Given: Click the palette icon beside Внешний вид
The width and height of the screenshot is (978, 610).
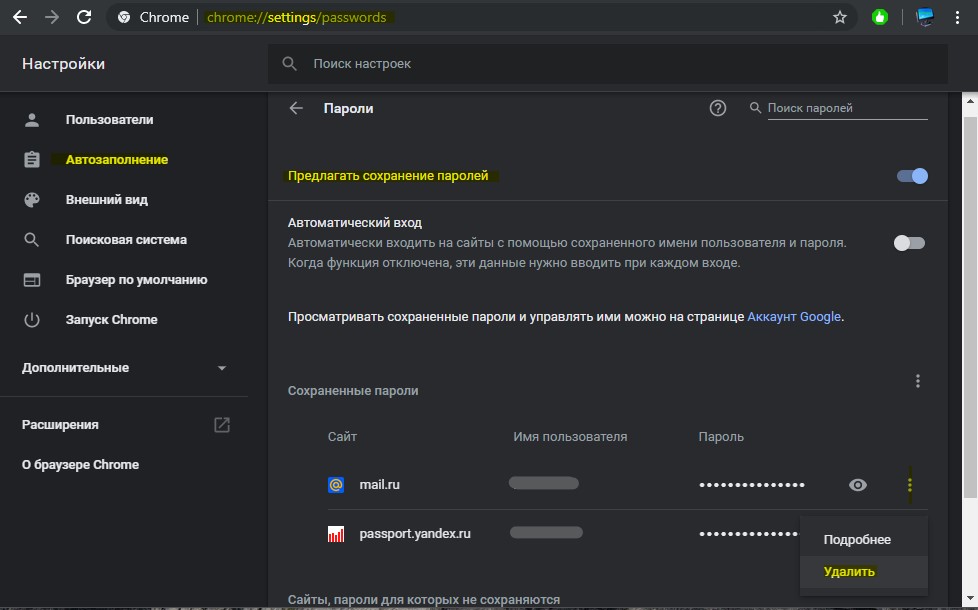Looking at the screenshot, I should 32,200.
